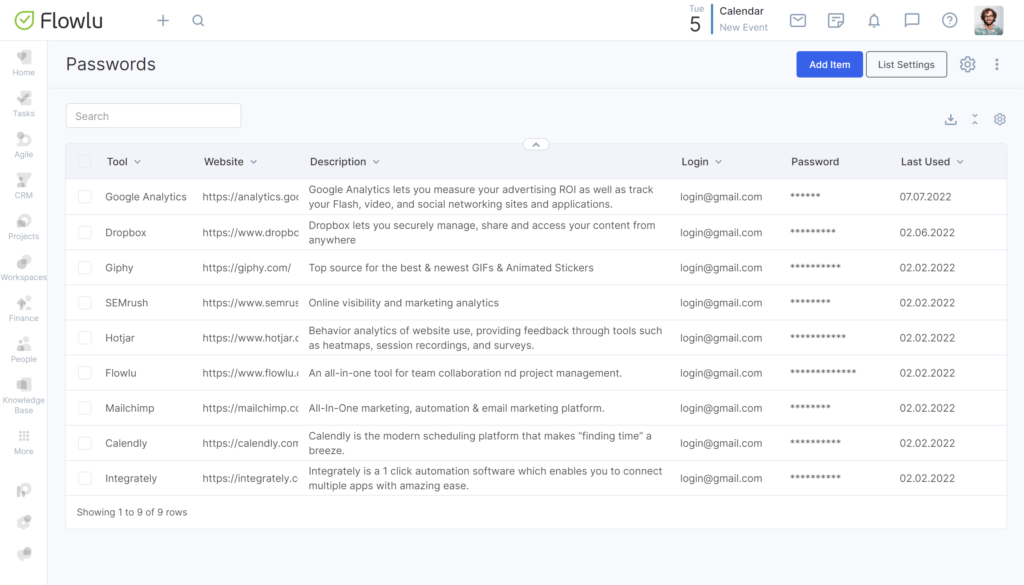Check the Integrately row checkbox
1024x585 pixels.
click(85, 479)
